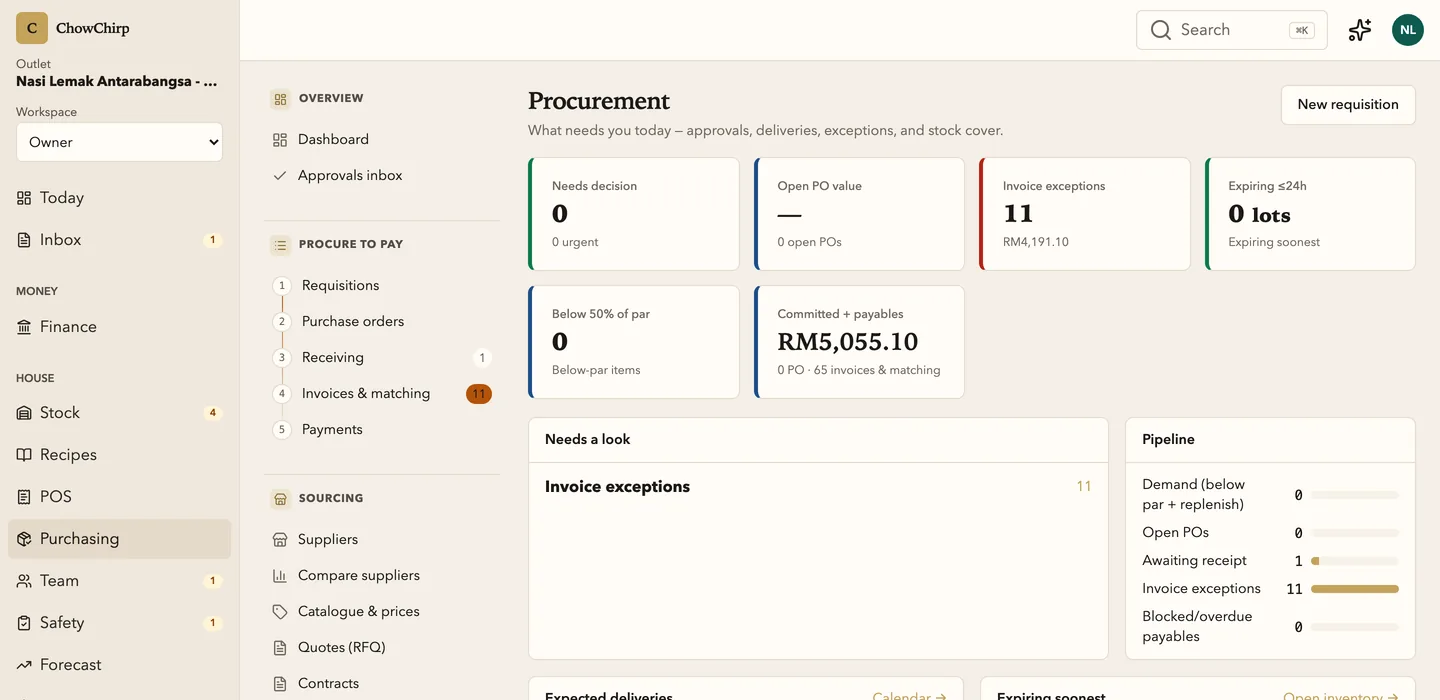Open the Today sidebar icon
This screenshot has height=700, width=1440.
coord(24,198)
